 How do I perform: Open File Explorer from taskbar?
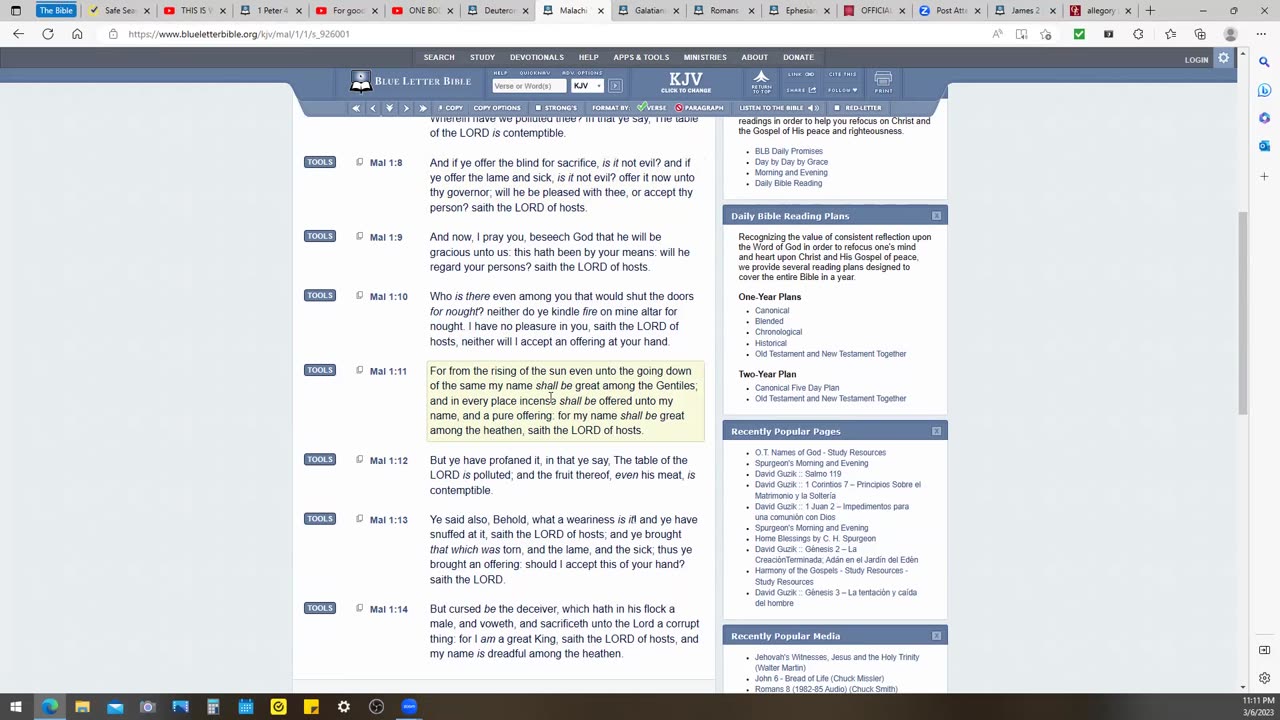pos(82,707)
